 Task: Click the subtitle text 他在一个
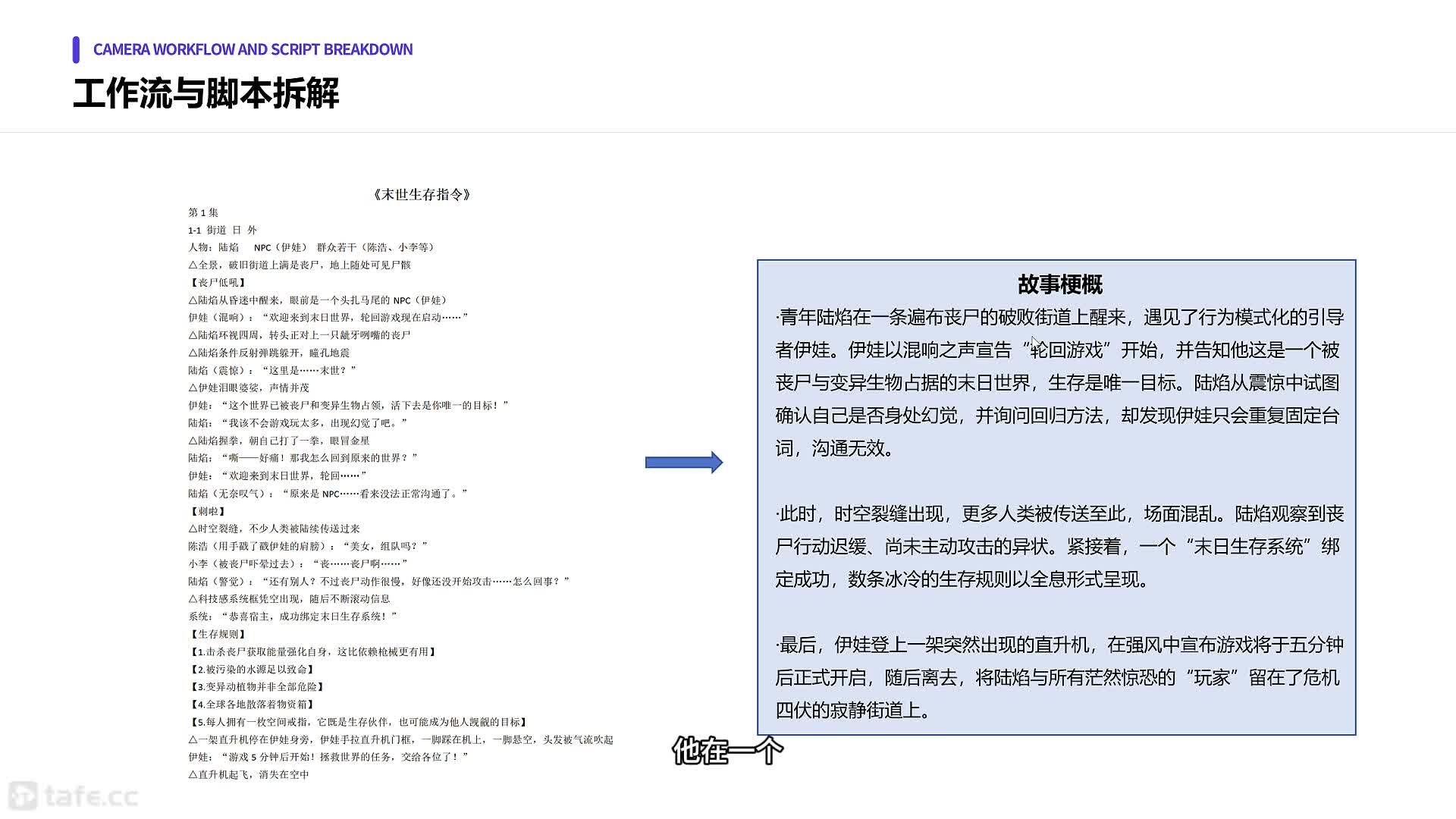pos(726,751)
